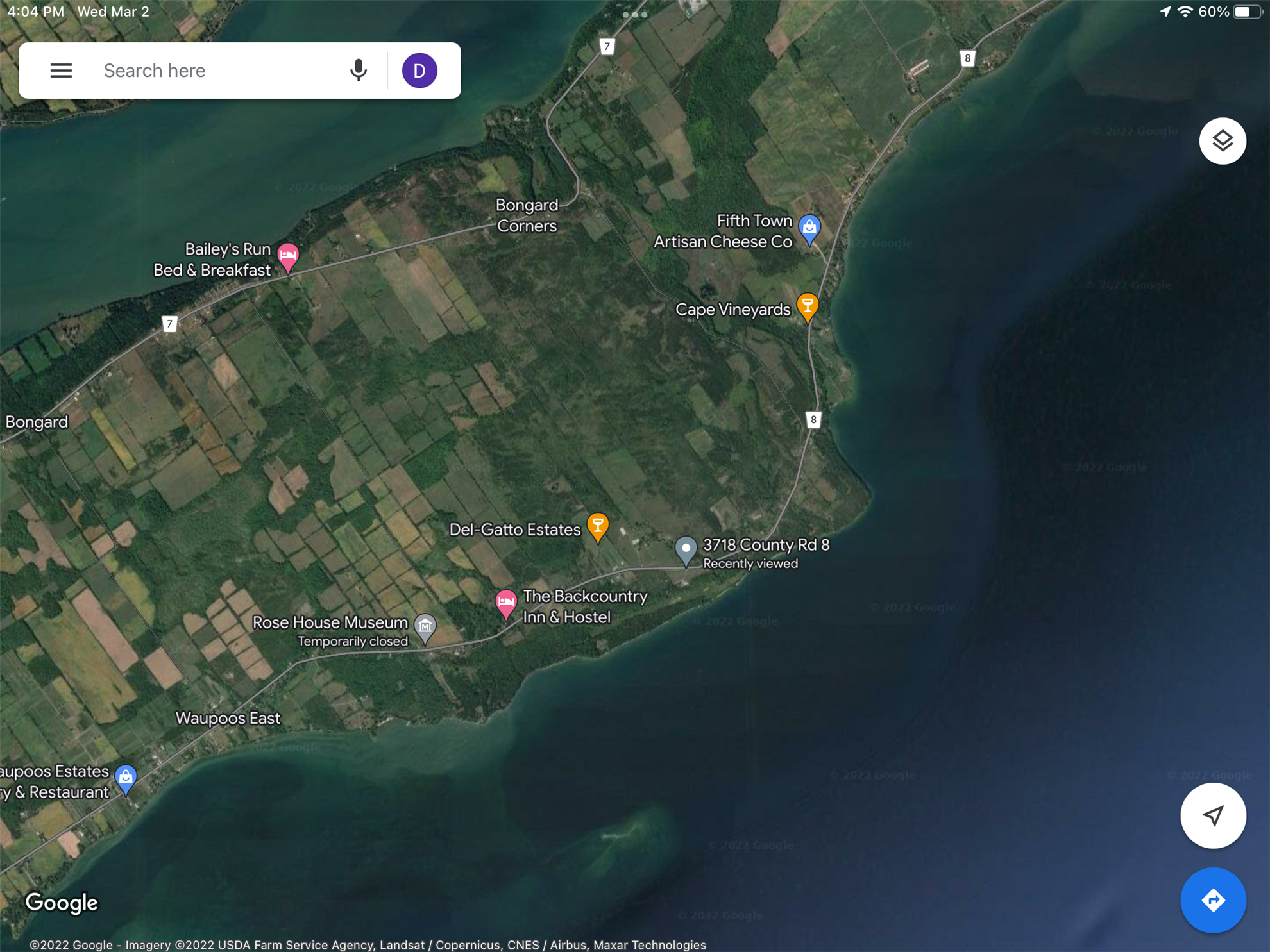The image size is (1270, 952).
Task: Tap the 3718 County Rd 8 marker
Action: point(686,550)
